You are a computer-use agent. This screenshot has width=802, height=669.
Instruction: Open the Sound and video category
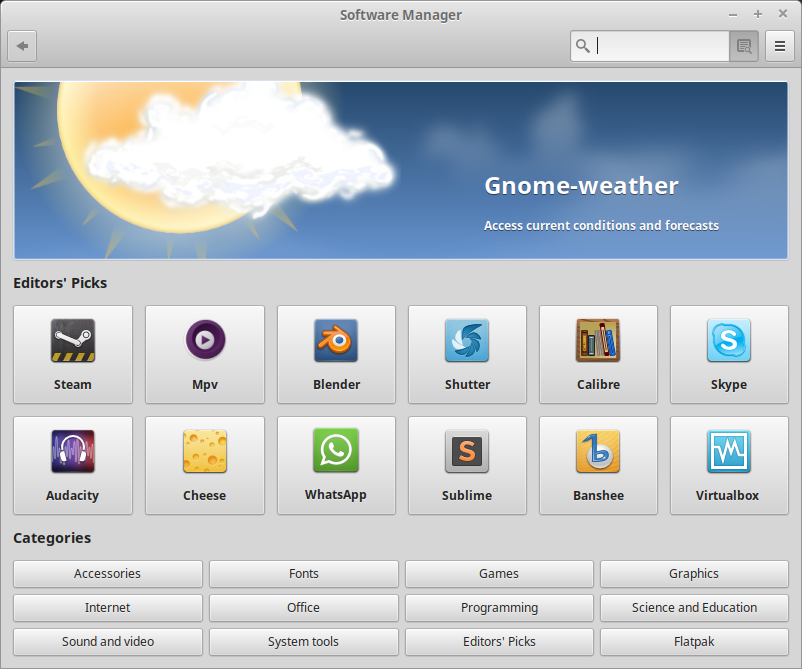[x=108, y=642]
